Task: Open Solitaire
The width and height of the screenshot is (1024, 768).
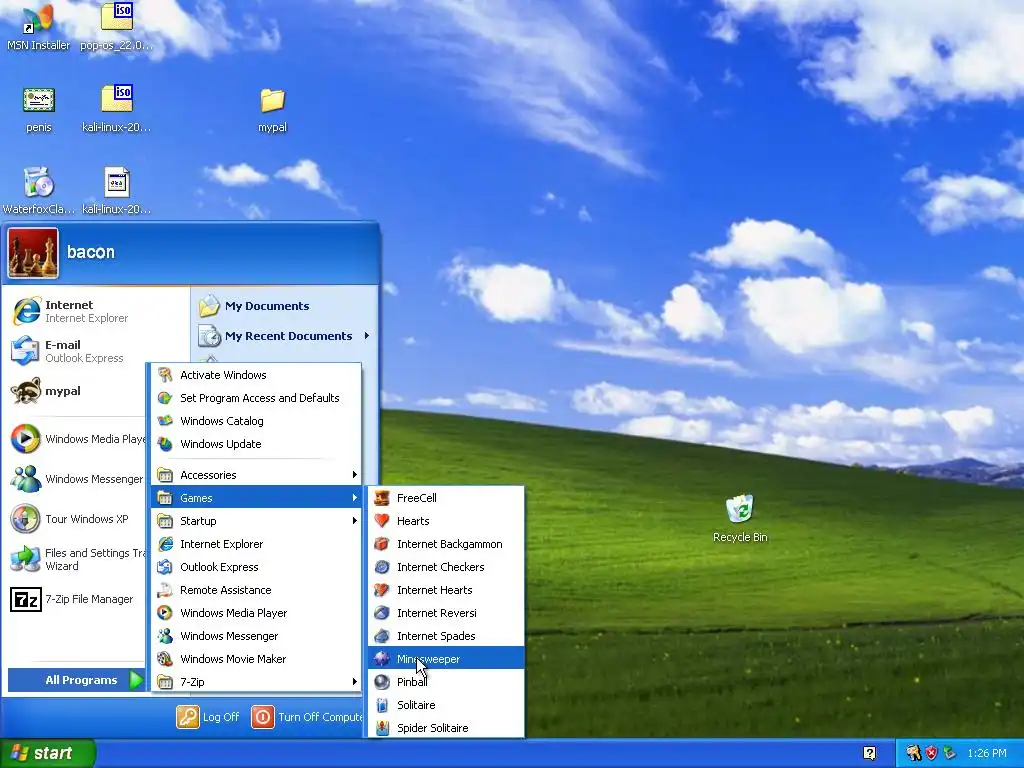Action: [446, 705]
